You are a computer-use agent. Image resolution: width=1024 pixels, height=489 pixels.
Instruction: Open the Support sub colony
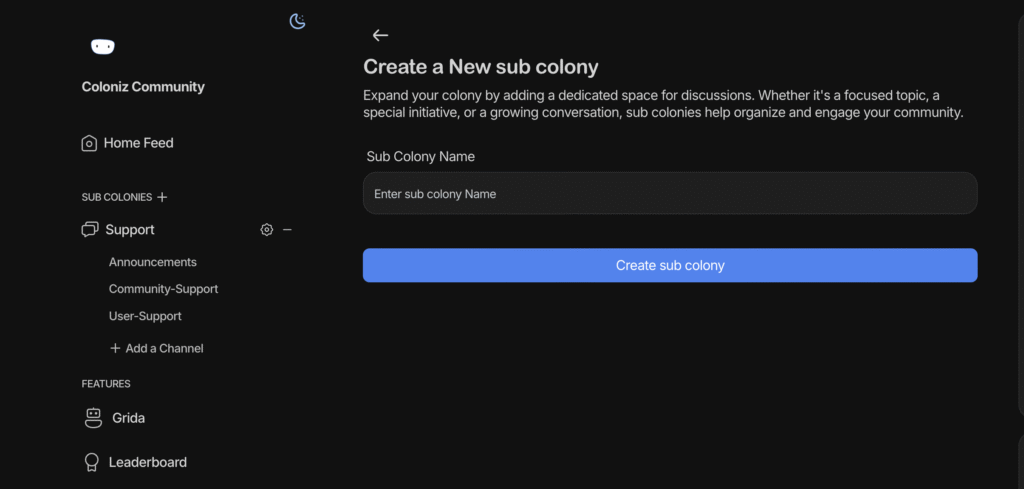pyautogui.click(x=130, y=230)
